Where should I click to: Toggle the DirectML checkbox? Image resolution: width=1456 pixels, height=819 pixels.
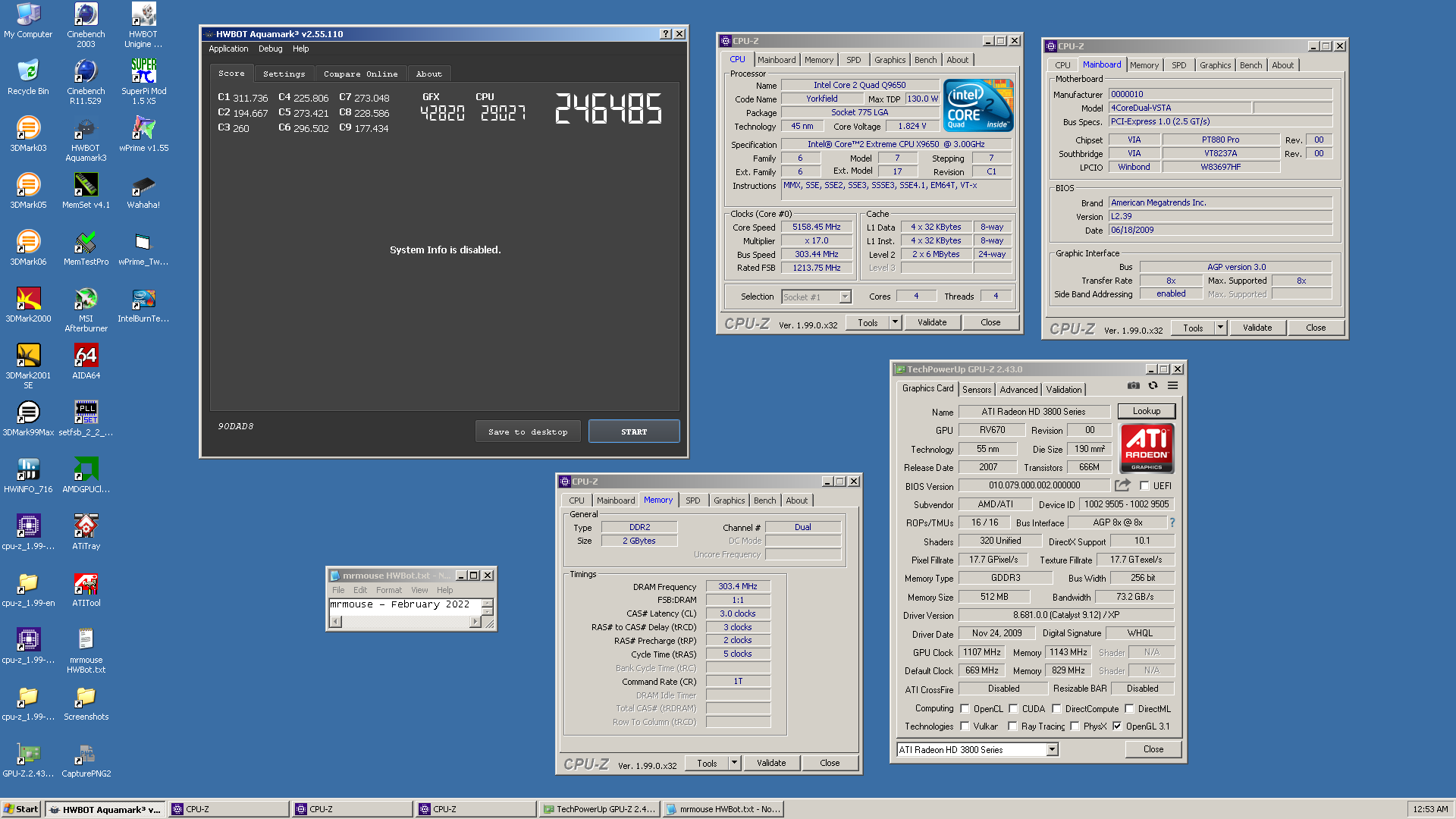1129,709
